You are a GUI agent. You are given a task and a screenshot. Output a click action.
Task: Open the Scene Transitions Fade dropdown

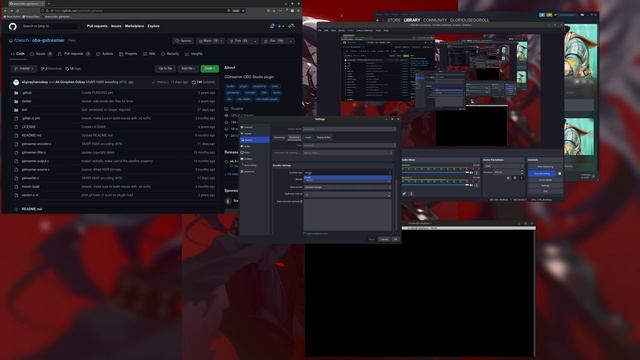click(504, 166)
